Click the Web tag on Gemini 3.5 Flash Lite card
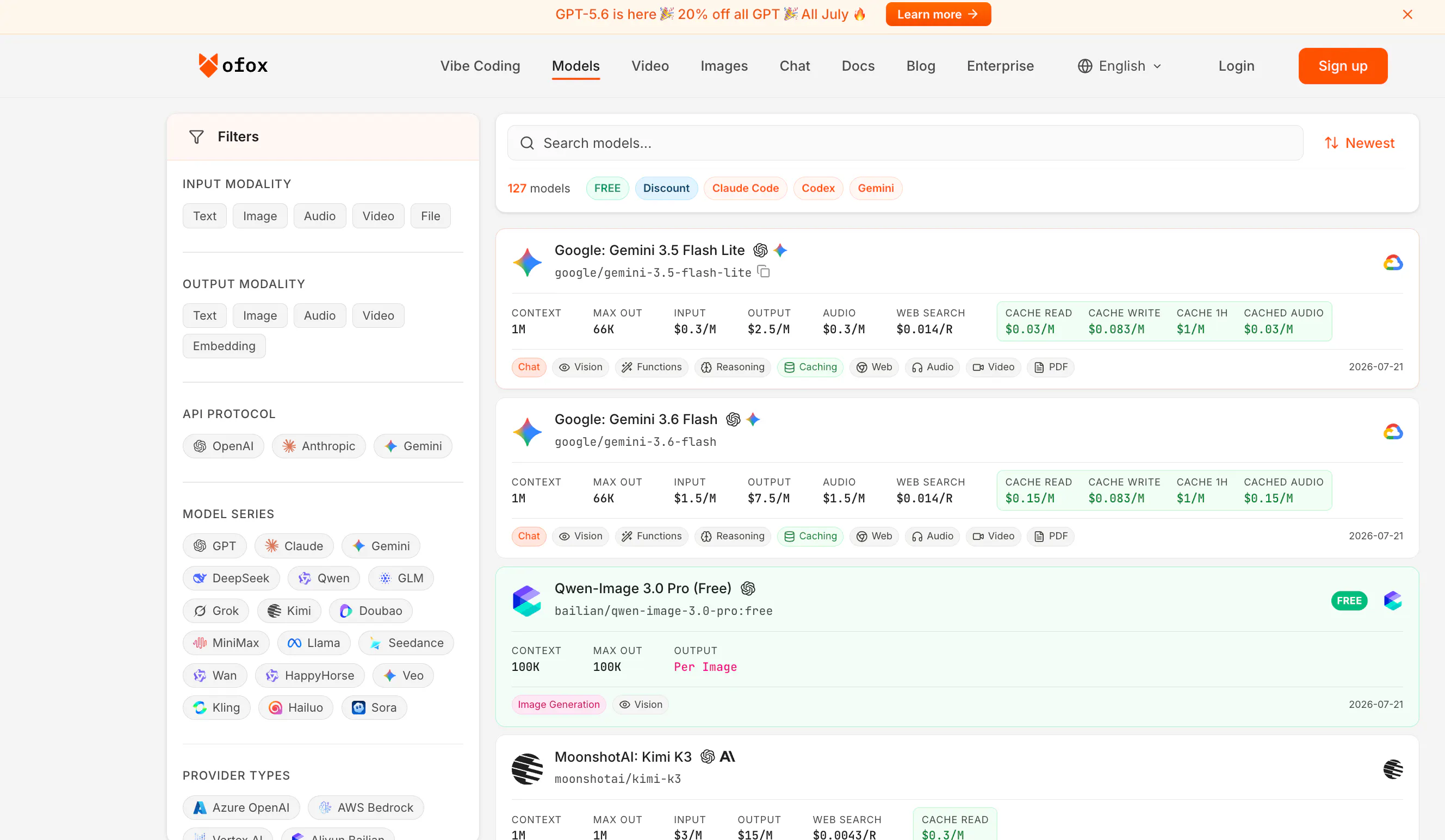1445x840 pixels. (x=874, y=367)
